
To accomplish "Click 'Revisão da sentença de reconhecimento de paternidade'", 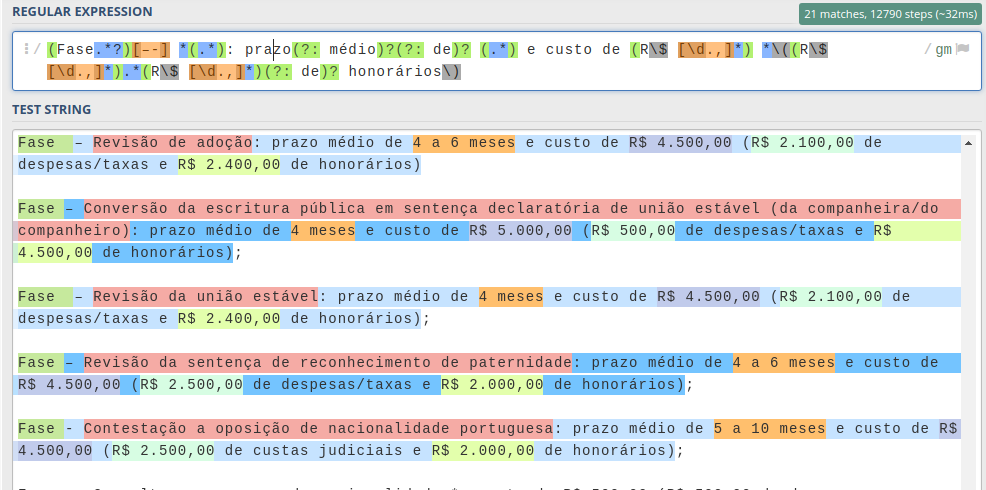I will click(328, 362).
